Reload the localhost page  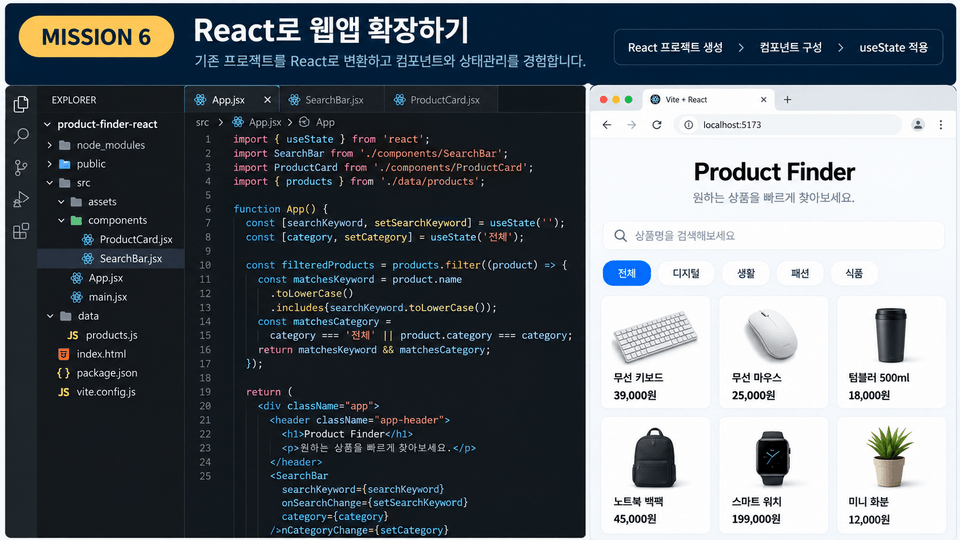(x=656, y=125)
